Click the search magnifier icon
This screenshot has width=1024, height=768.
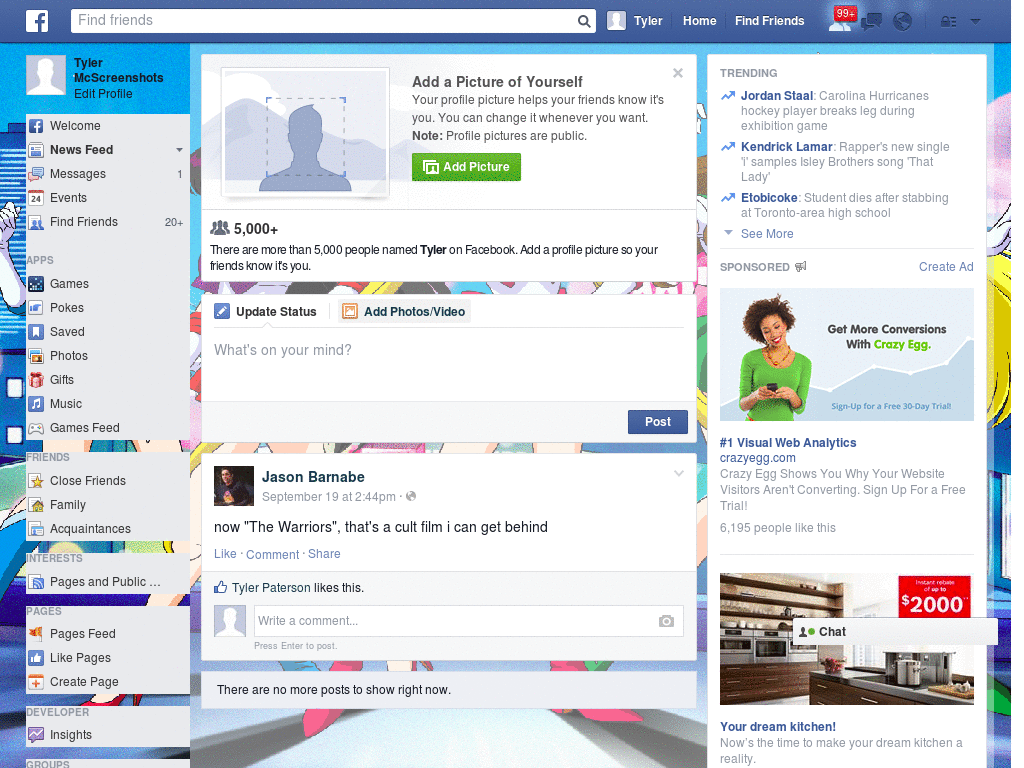584,22
